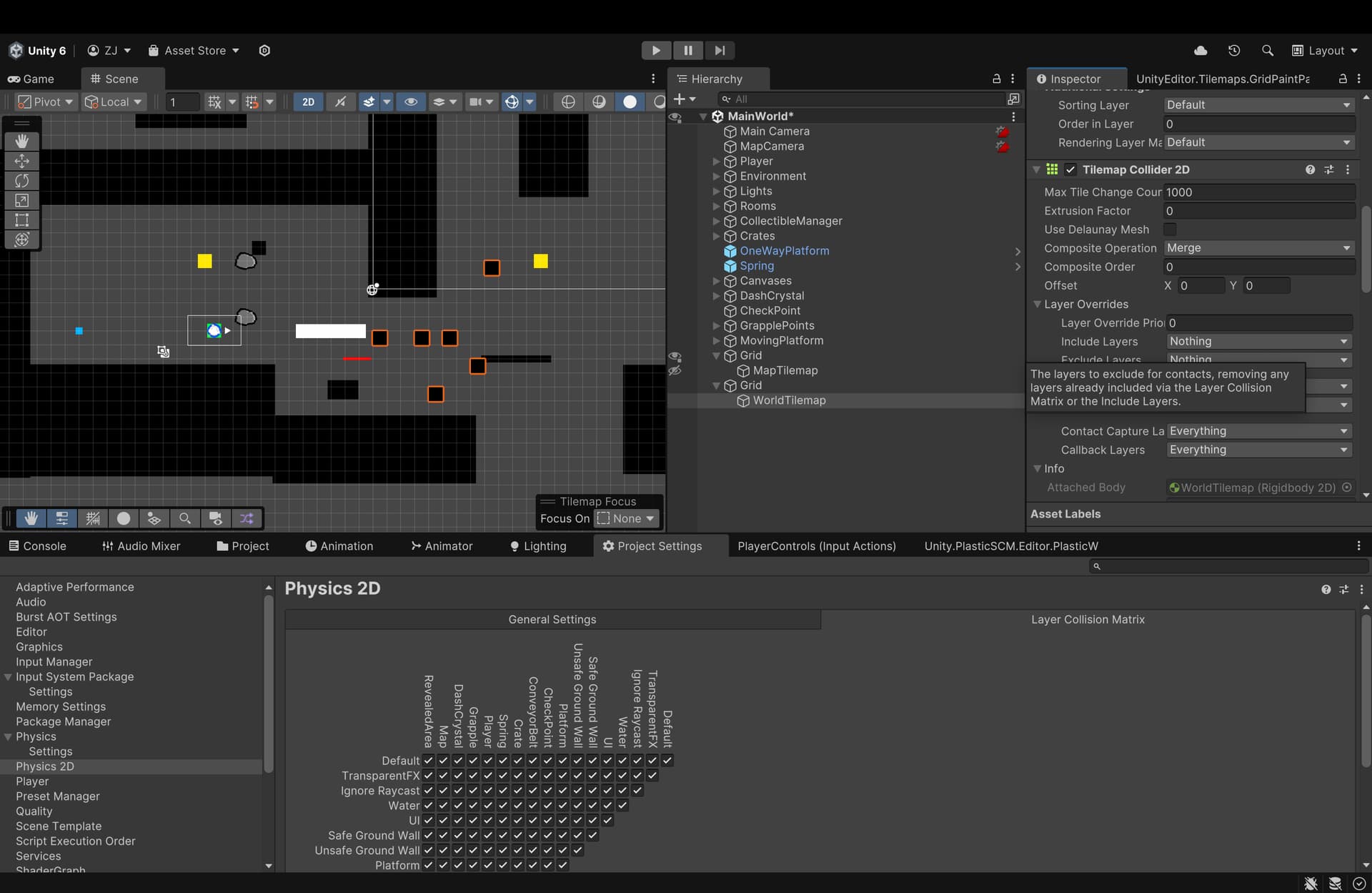Open Unity Cloud services via the cloud icon
The height and width of the screenshot is (893, 1372).
(x=1200, y=50)
